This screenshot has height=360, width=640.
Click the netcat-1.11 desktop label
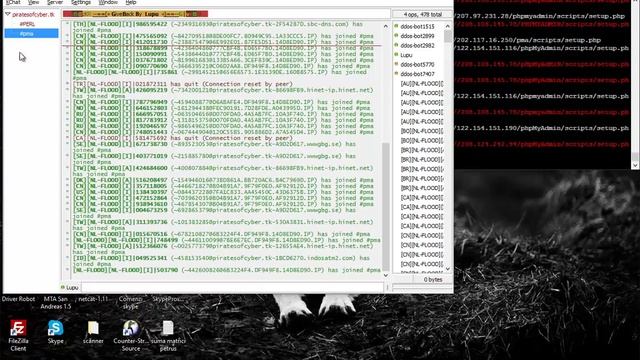(x=93, y=299)
